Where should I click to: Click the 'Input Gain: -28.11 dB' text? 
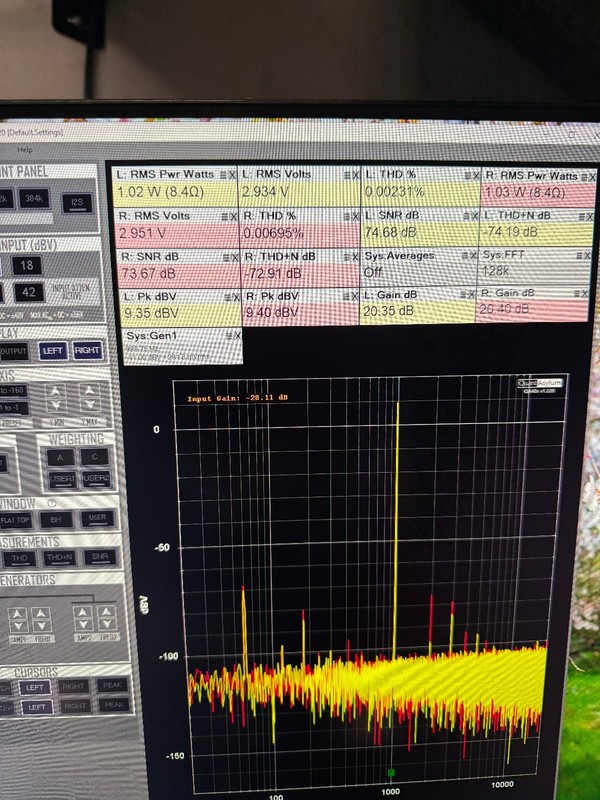(238, 398)
